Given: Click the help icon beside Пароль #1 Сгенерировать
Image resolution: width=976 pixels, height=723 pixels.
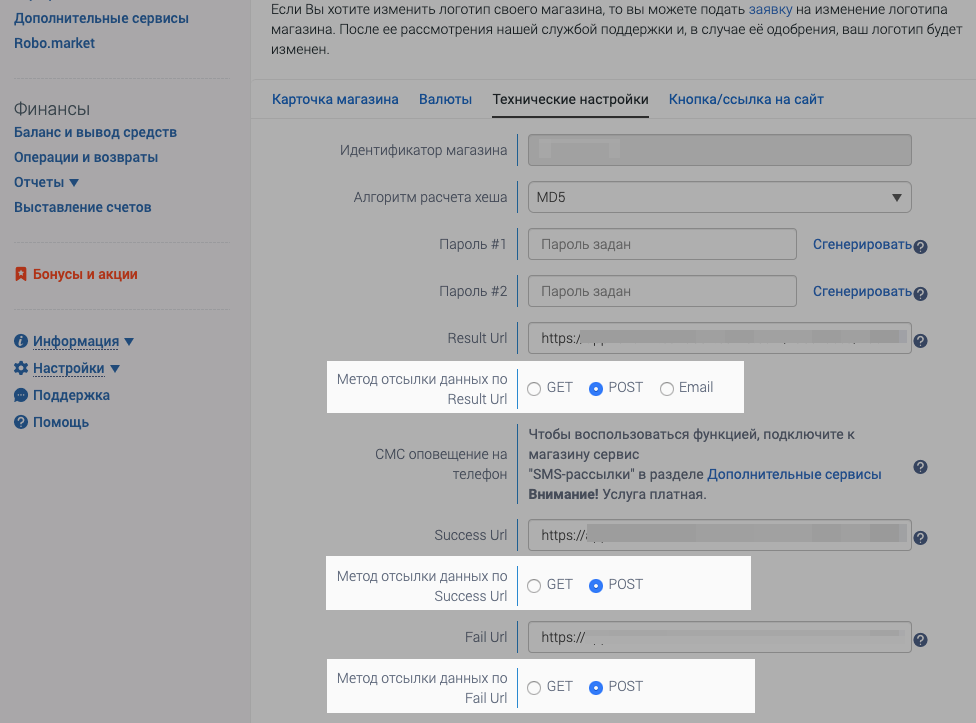Looking at the screenshot, I should [921, 246].
